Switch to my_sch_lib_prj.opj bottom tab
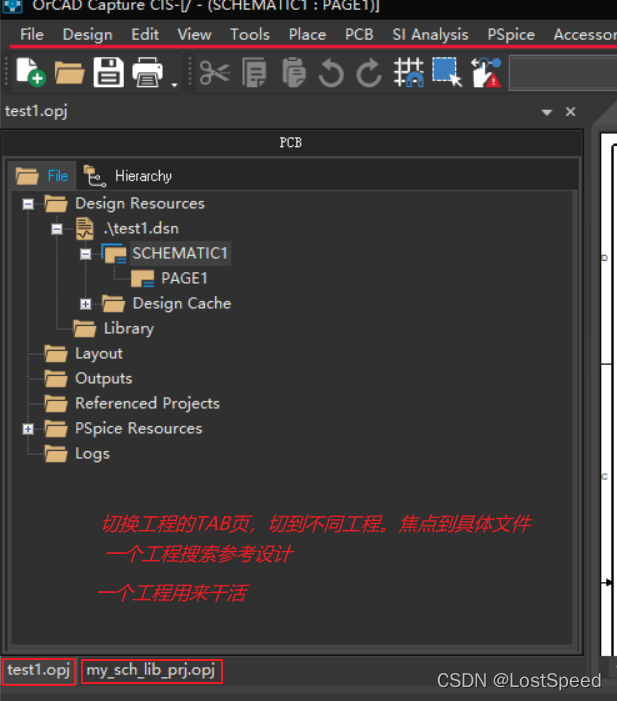The width and height of the screenshot is (617, 701). [151, 671]
